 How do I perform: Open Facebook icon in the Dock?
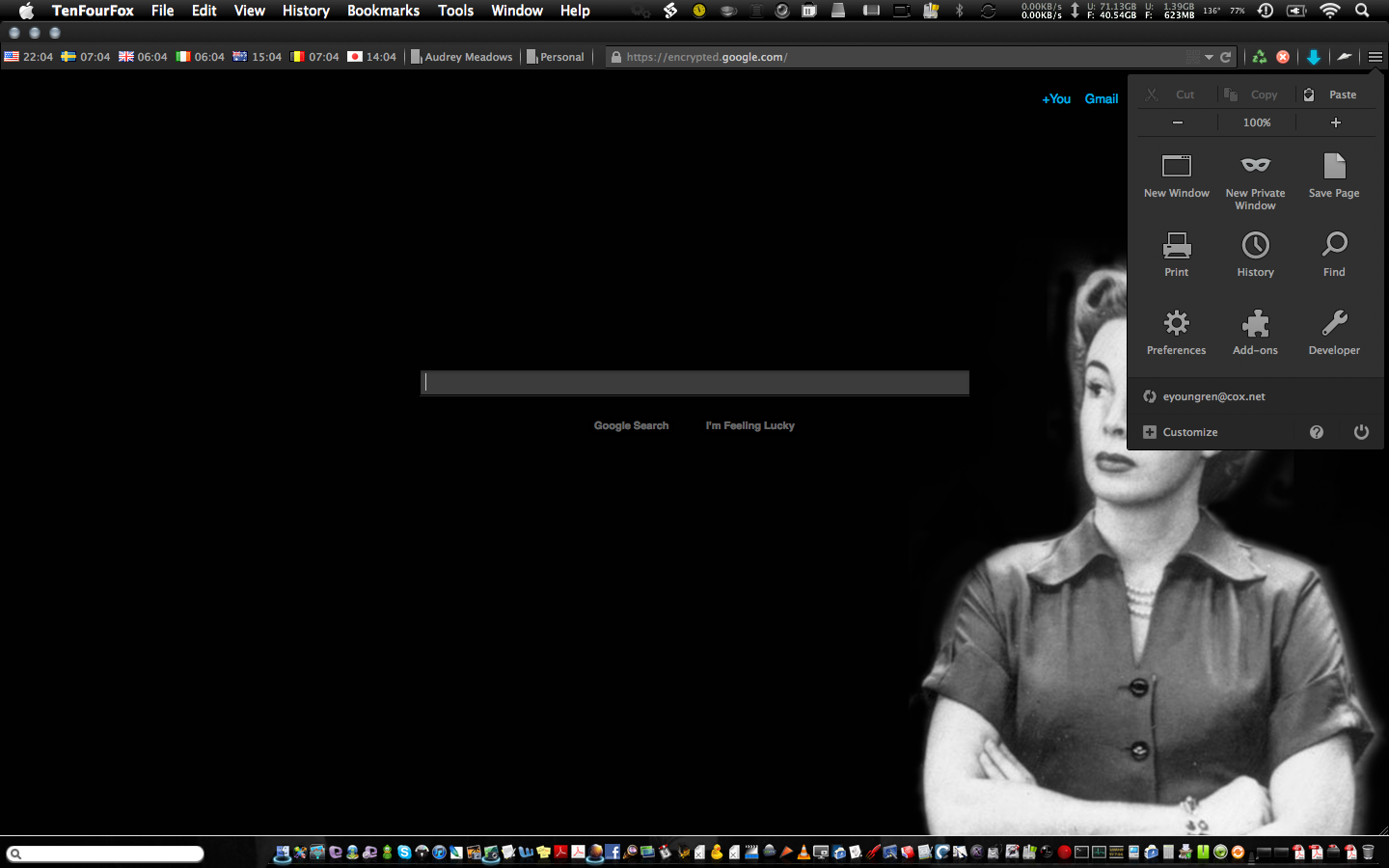click(613, 853)
